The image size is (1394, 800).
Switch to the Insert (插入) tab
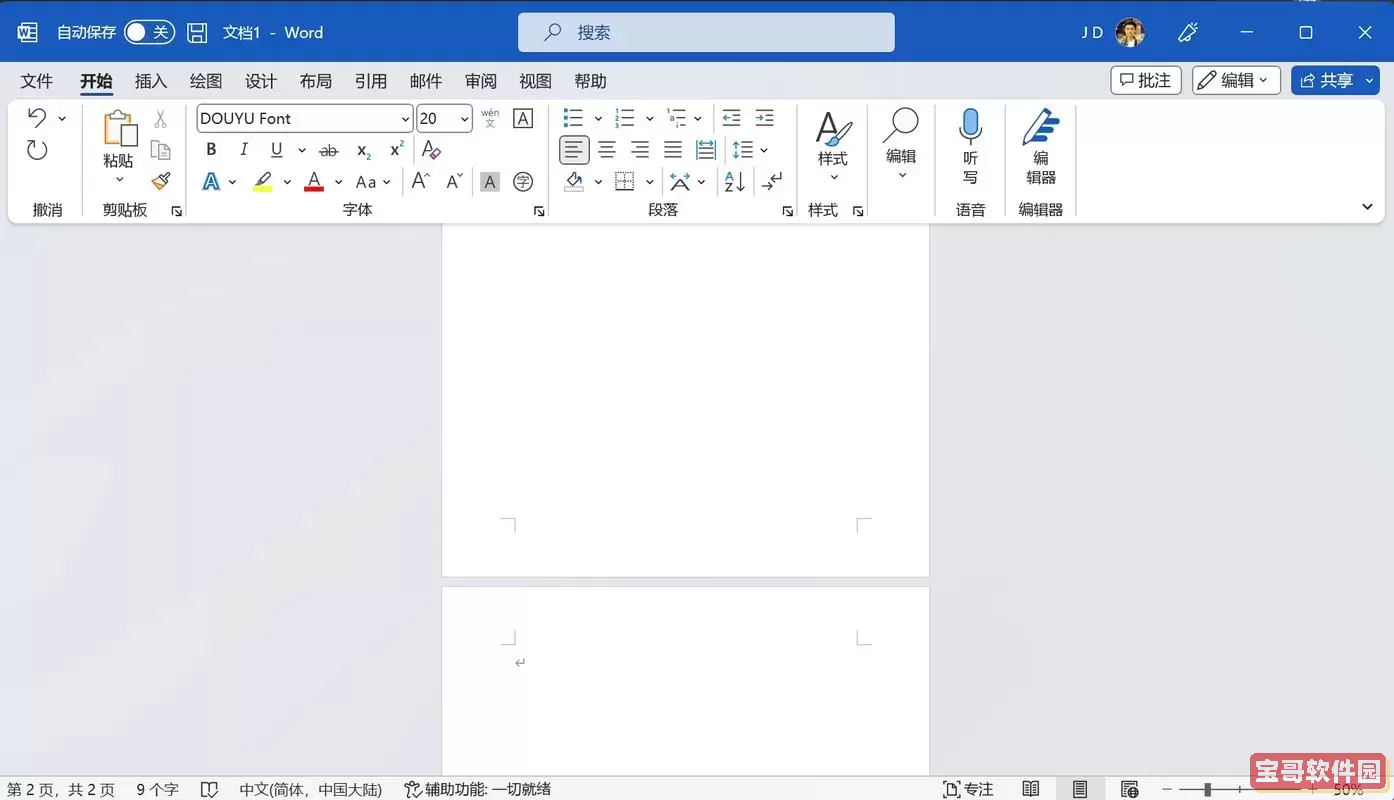[151, 81]
